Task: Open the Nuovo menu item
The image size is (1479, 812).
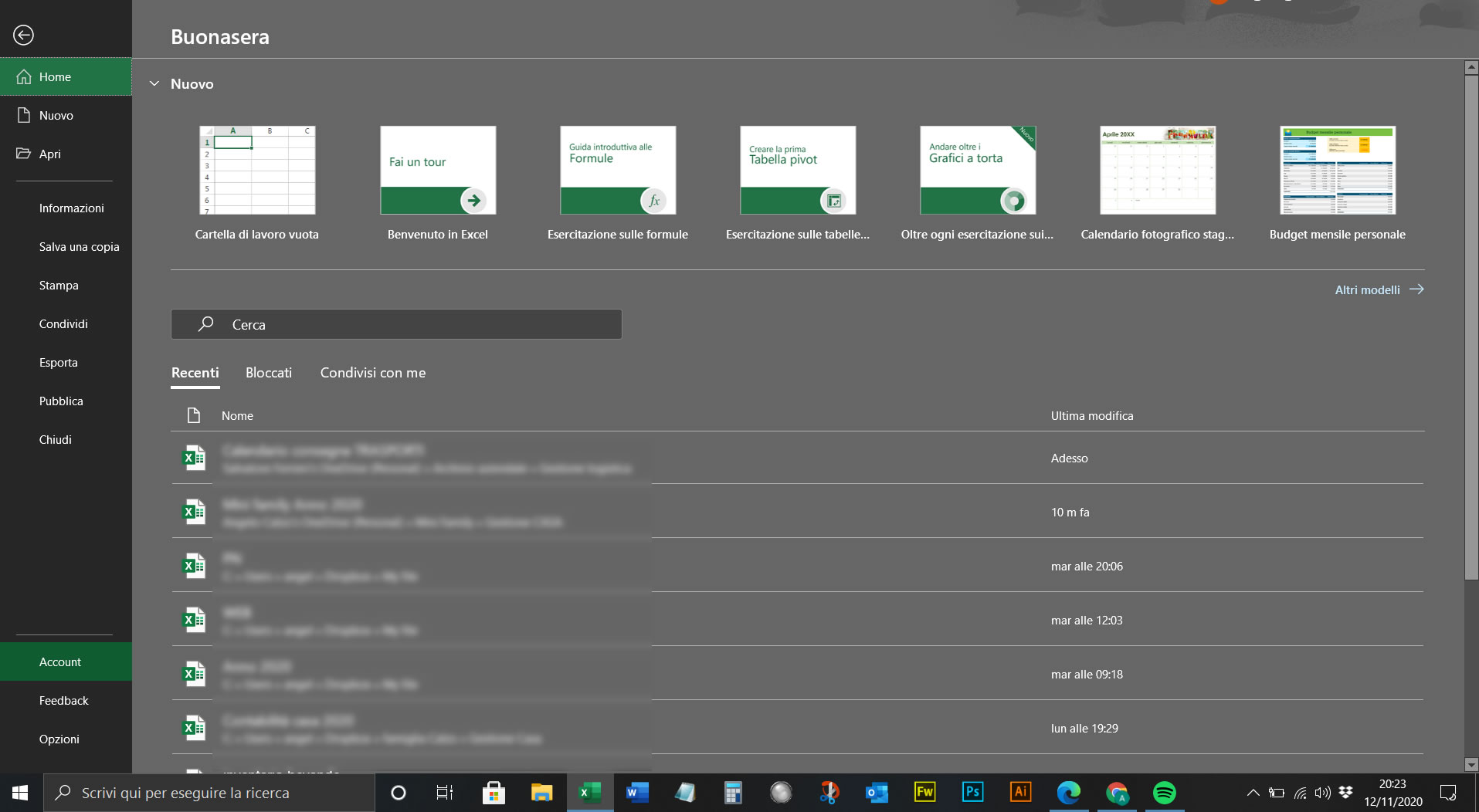Action: 66,115
